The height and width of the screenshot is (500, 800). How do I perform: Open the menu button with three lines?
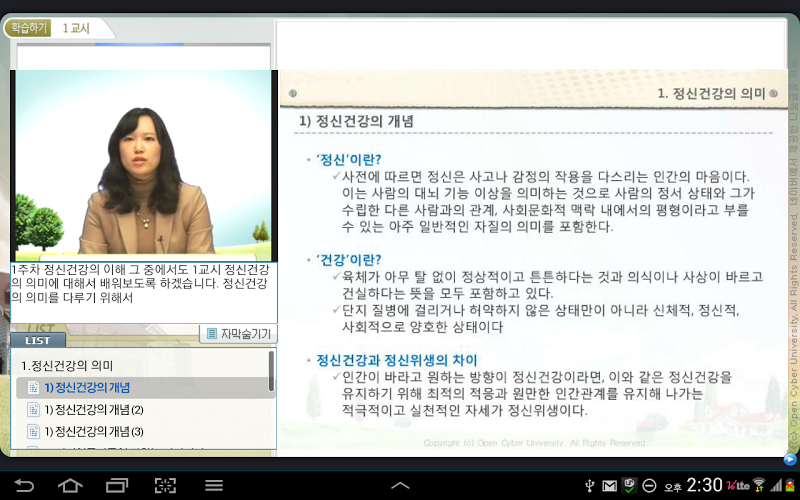[214, 485]
